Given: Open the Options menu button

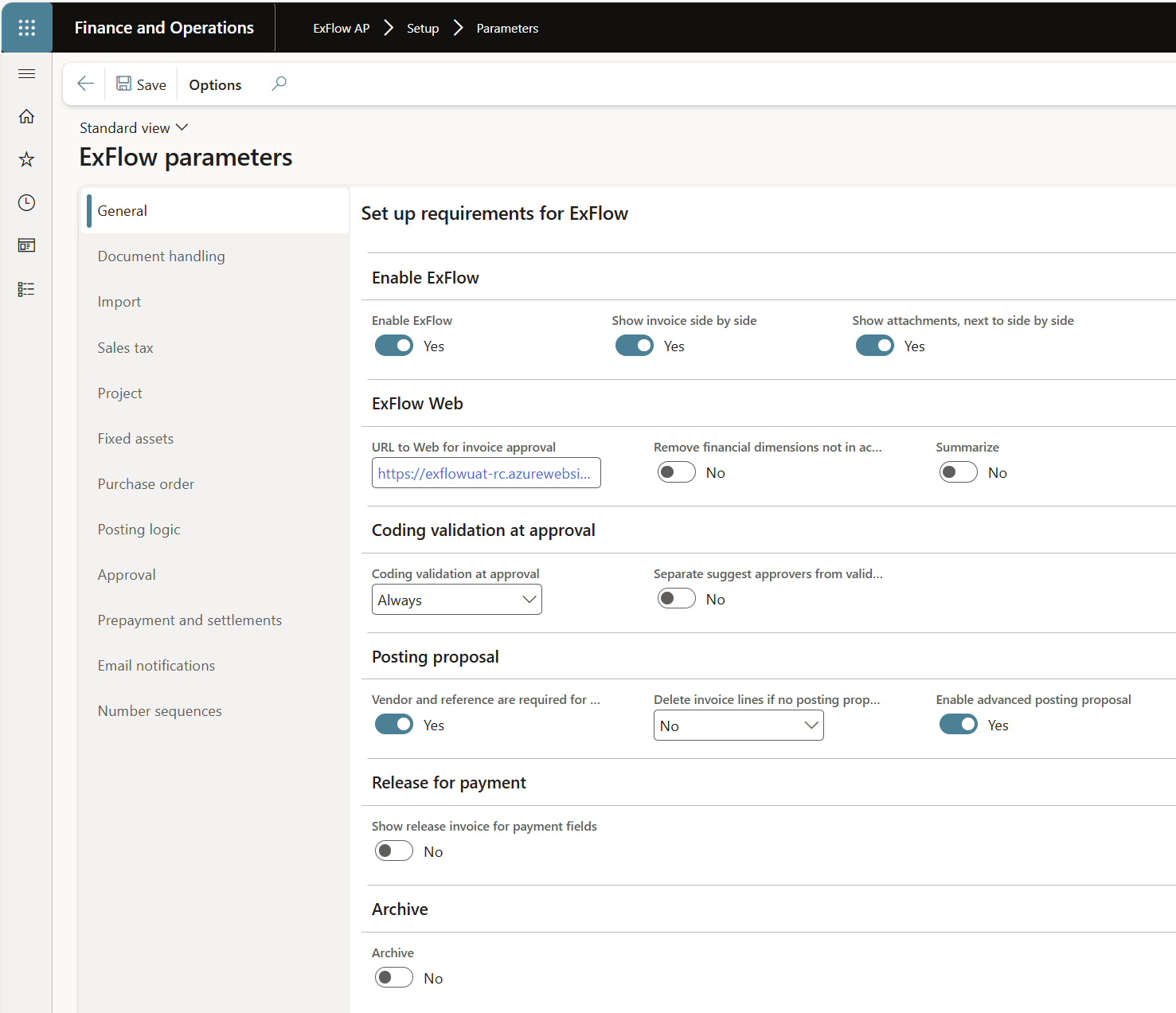Looking at the screenshot, I should click(x=215, y=84).
